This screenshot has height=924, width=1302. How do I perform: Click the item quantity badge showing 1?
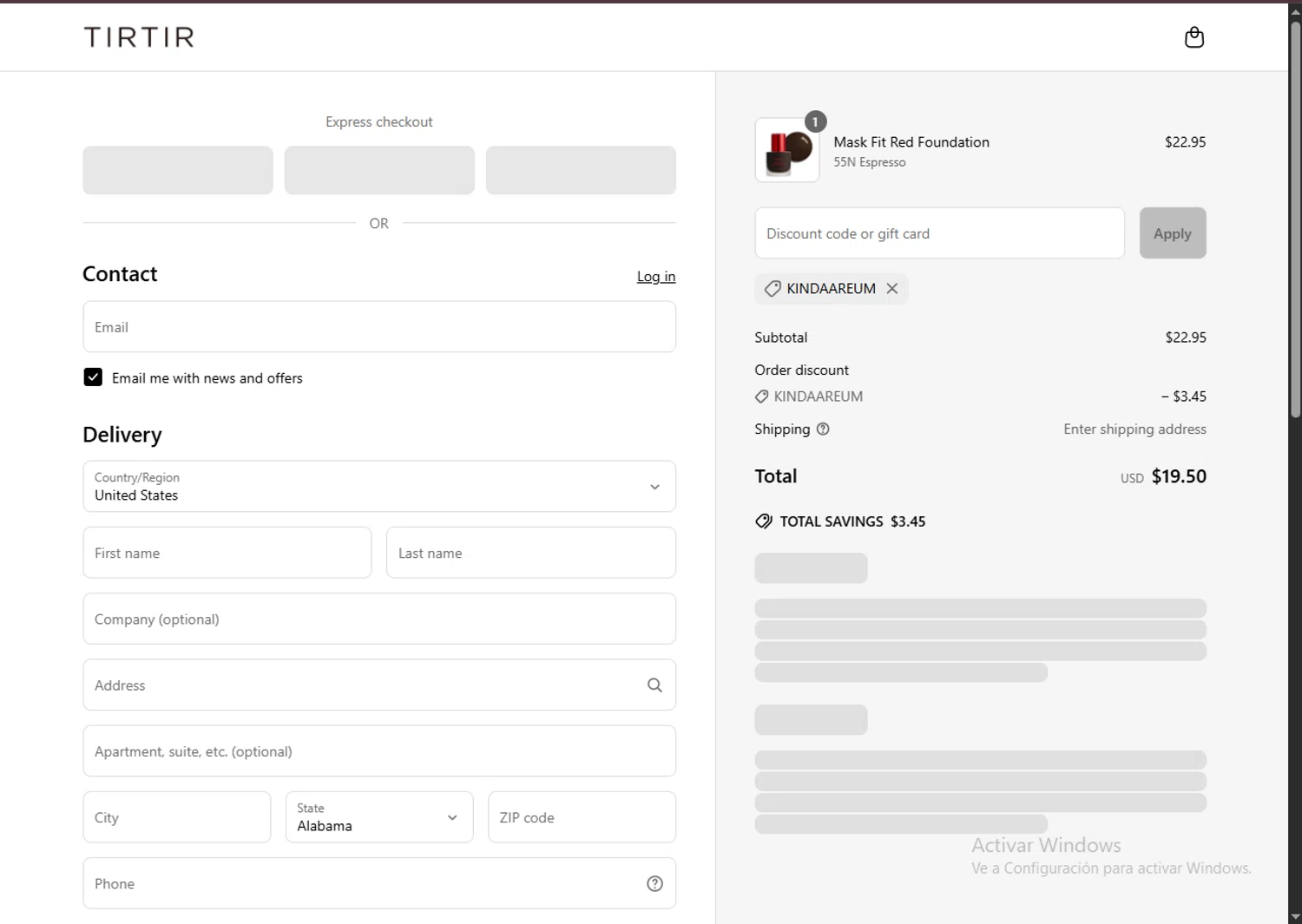pyautogui.click(x=815, y=121)
